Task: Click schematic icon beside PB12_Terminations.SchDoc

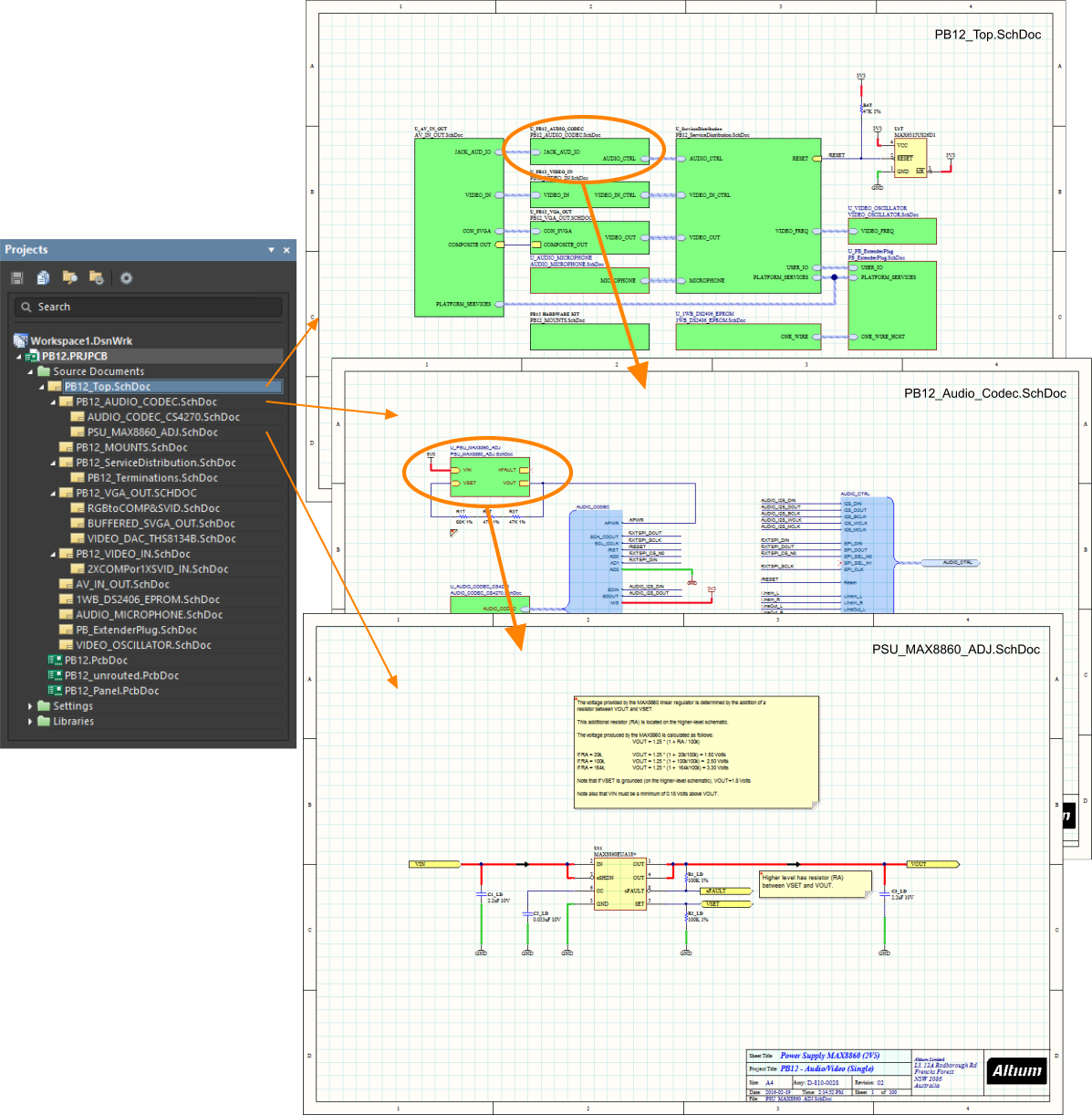Action: click(78, 478)
